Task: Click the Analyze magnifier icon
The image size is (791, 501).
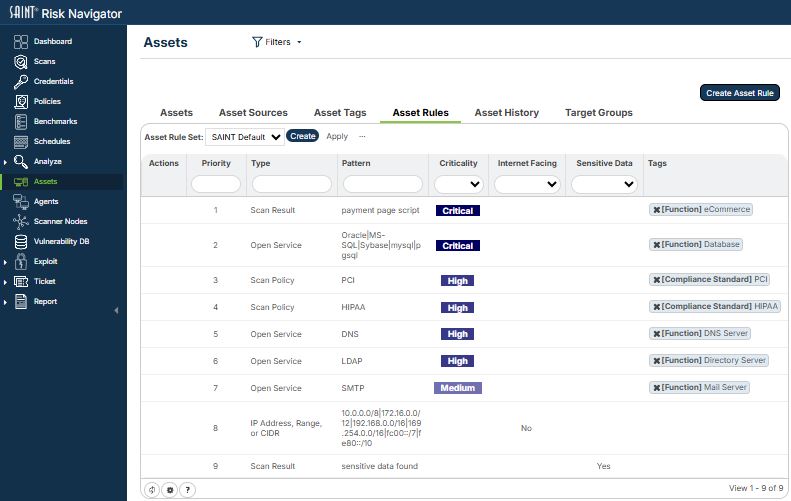Action: (x=21, y=161)
